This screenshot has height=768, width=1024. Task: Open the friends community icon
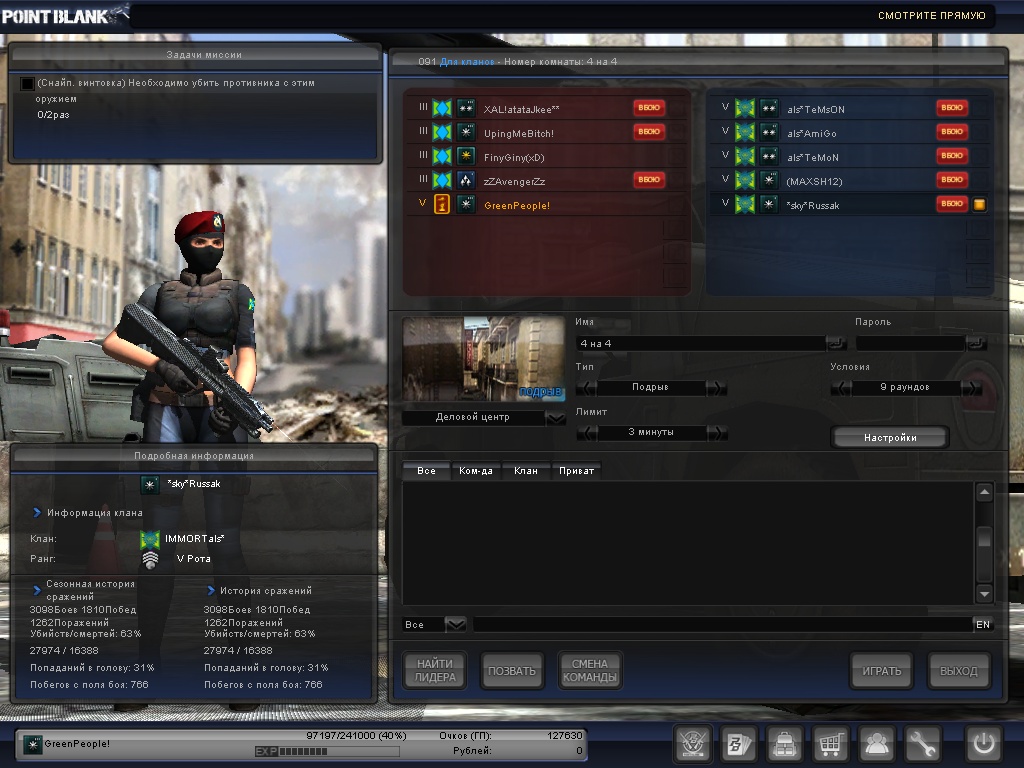coord(877,745)
